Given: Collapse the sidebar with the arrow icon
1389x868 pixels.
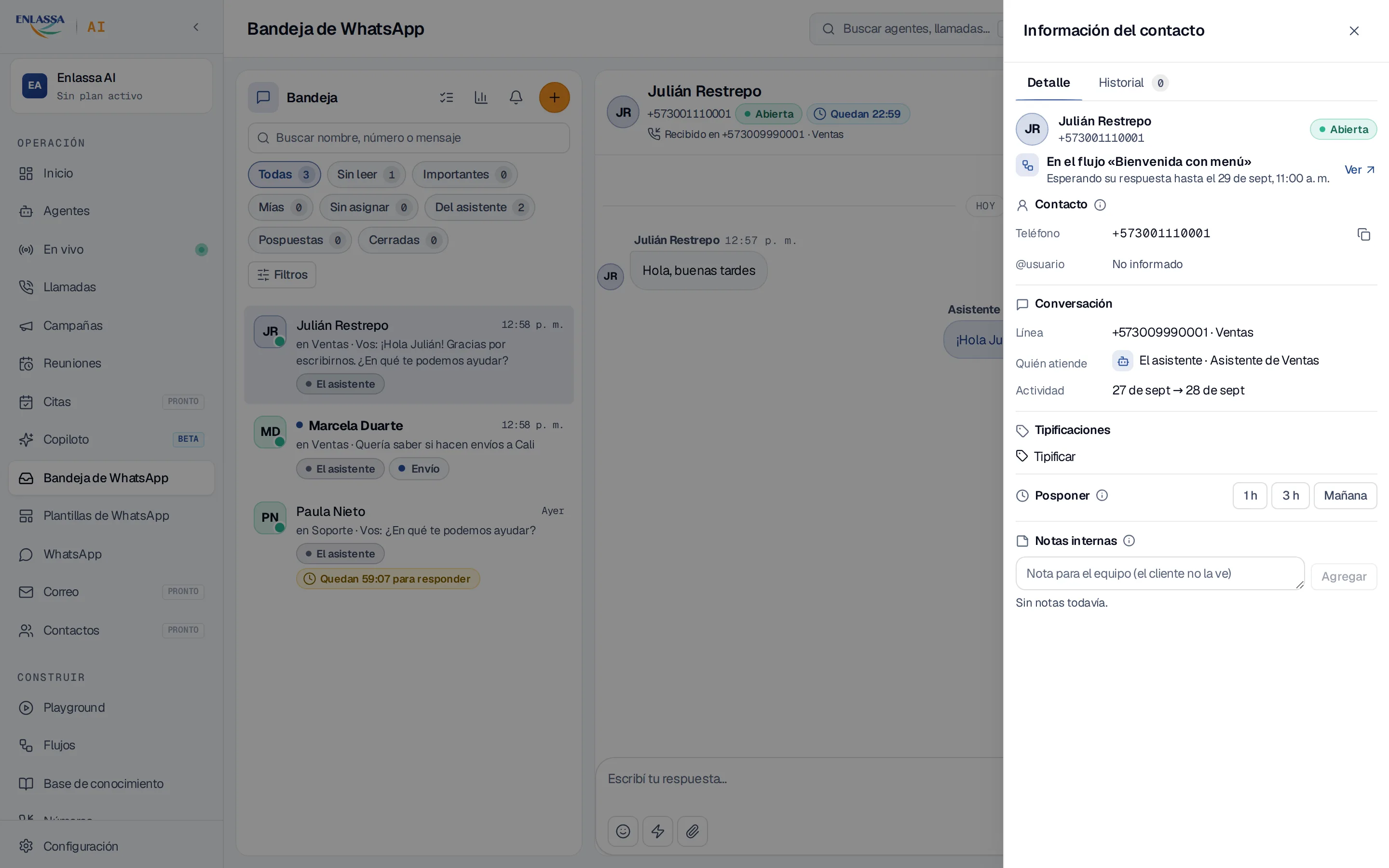Looking at the screenshot, I should tap(196, 27).
